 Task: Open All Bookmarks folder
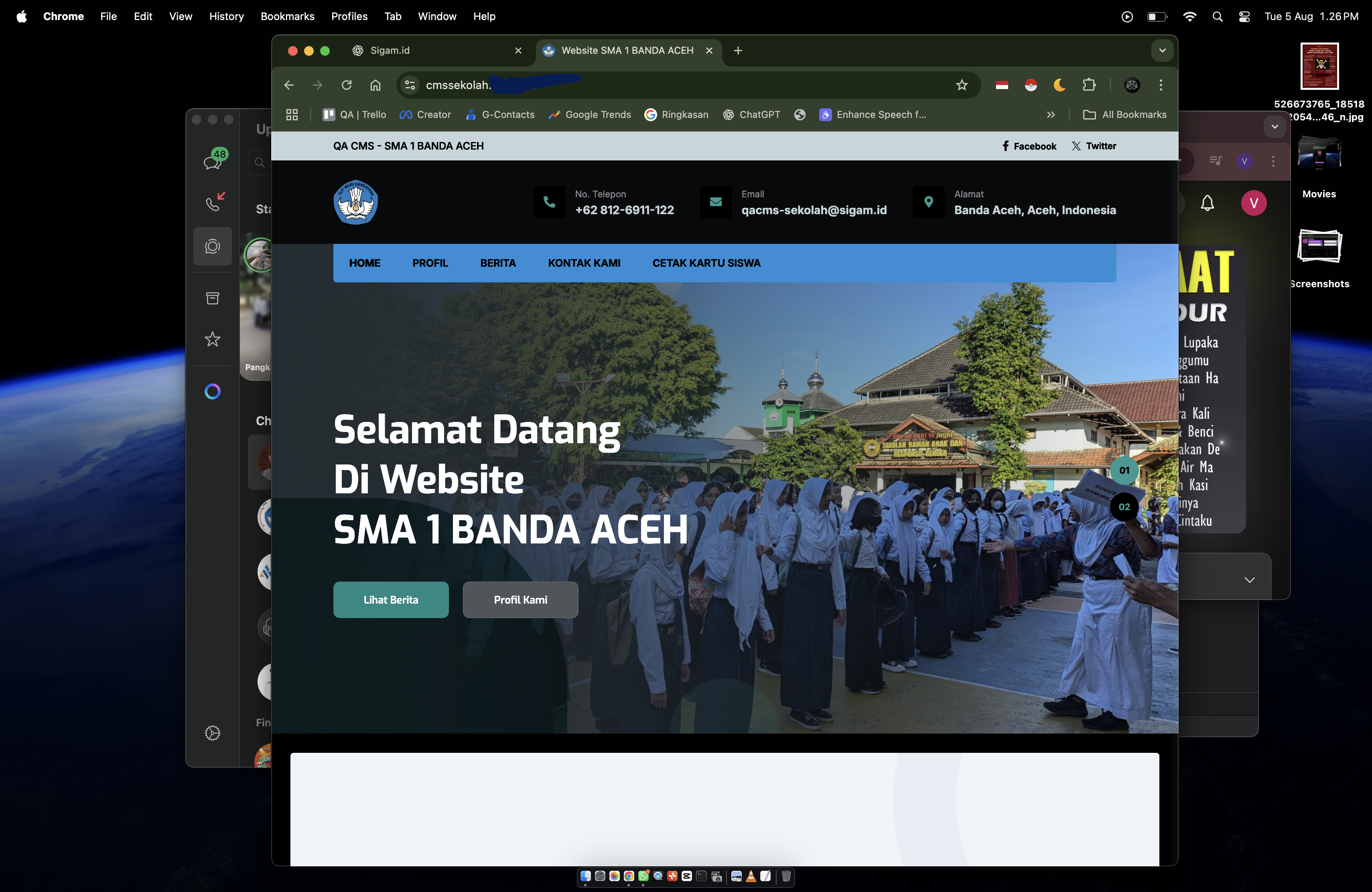pos(1125,115)
